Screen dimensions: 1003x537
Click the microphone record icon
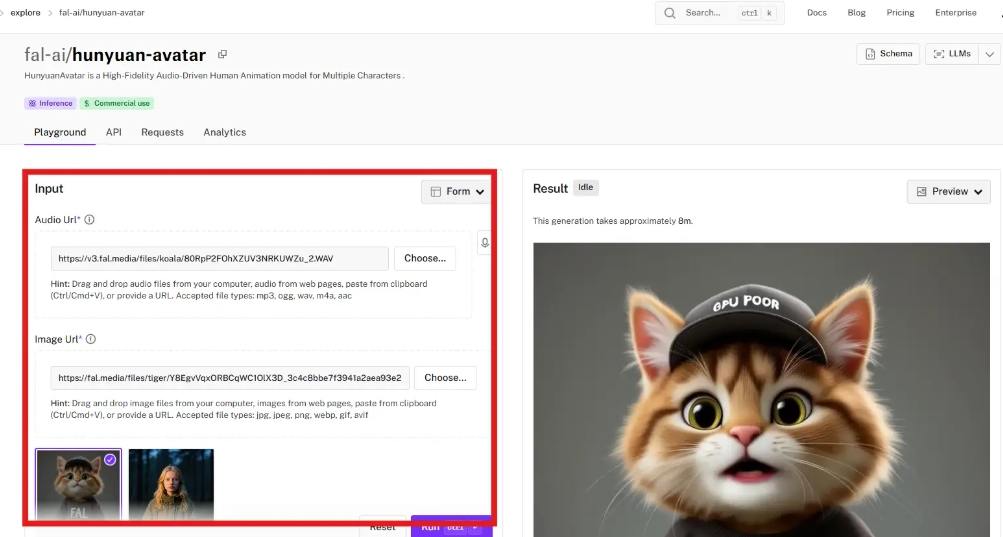point(484,243)
